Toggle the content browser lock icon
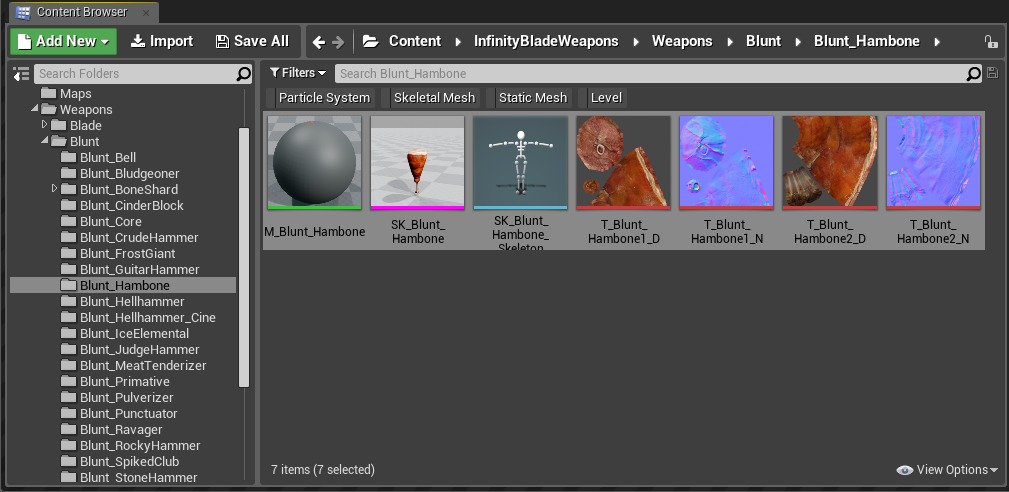This screenshot has height=492, width=1009. (991, 42)
